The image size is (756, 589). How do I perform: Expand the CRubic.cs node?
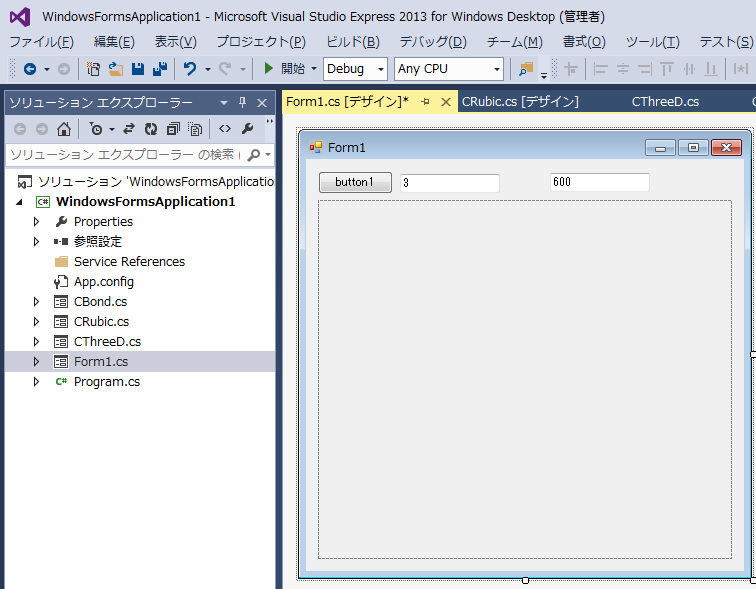pyautogui.click(x=36, y=321)
